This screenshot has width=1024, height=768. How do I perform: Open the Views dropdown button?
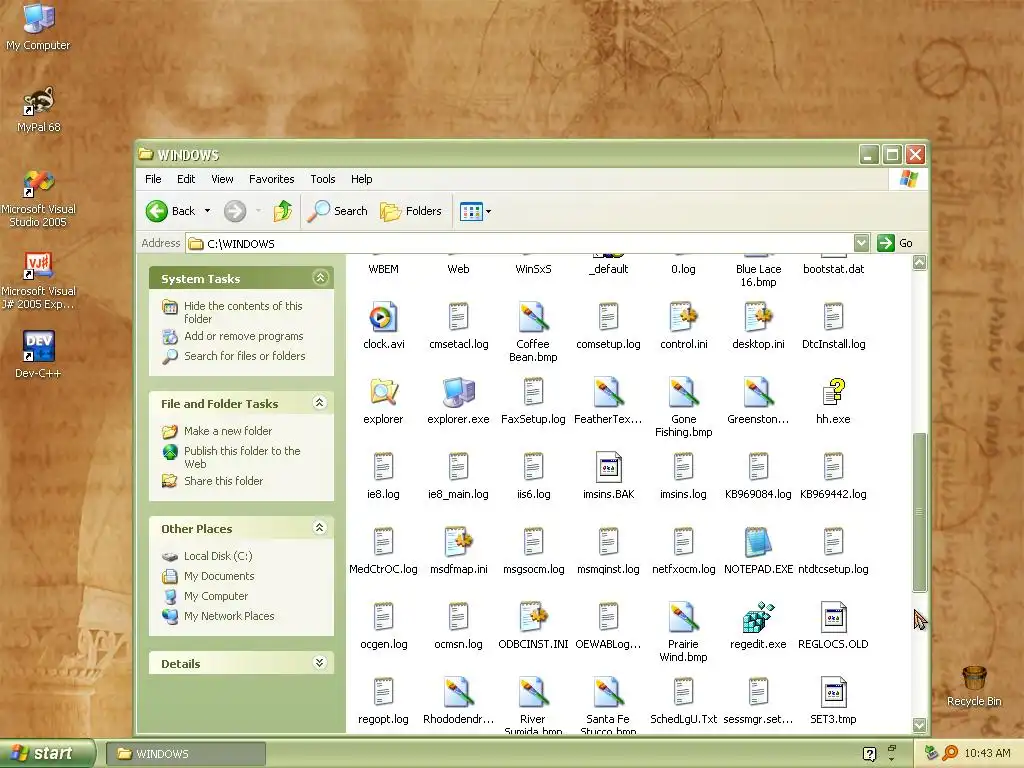click(x=475, y=211)
